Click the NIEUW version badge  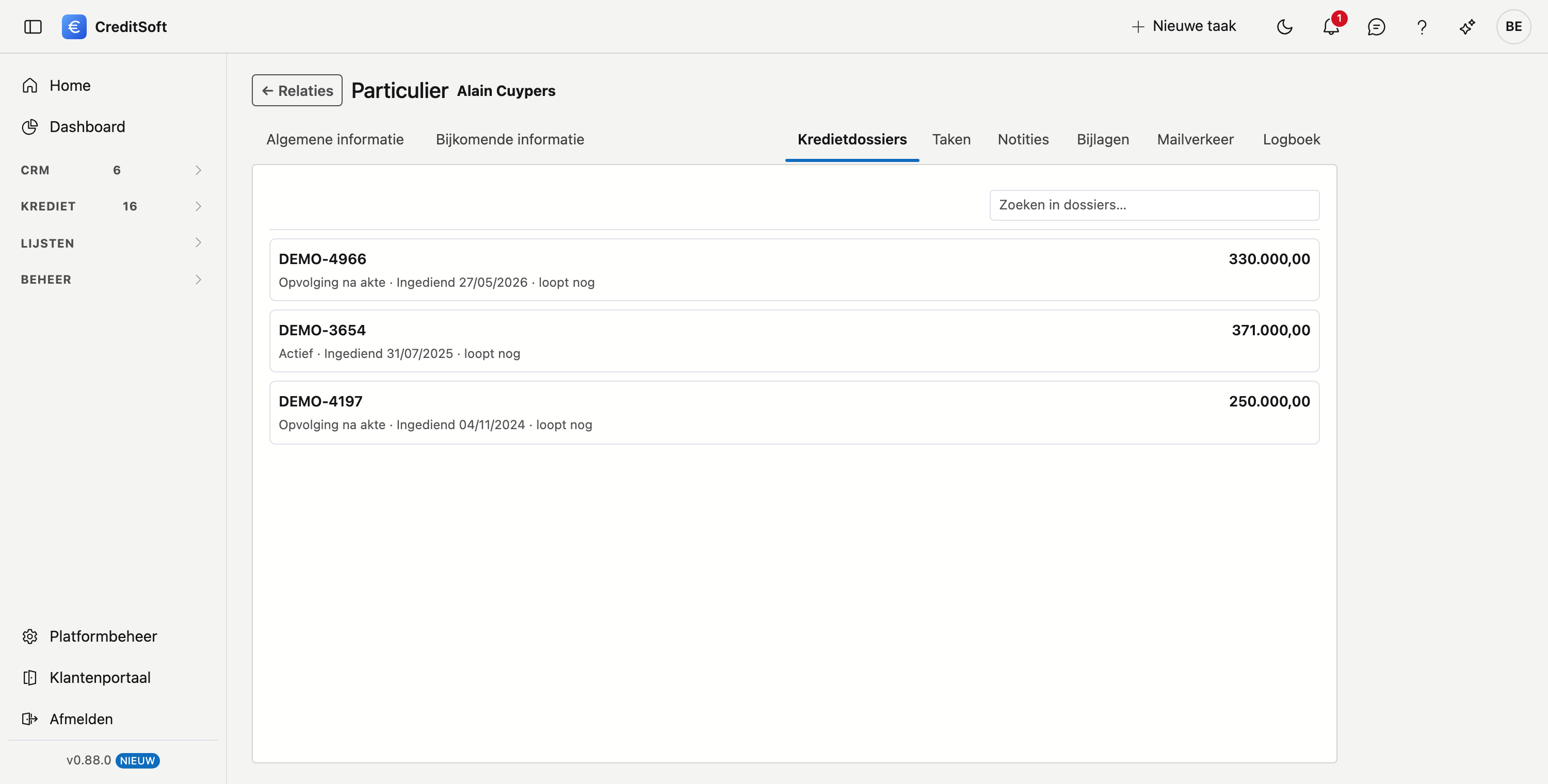[137, 761]
